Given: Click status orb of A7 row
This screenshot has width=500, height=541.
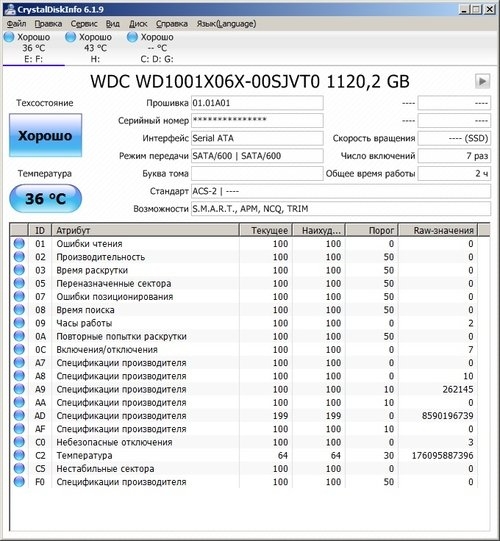Looking at the screenshot, I should click(x=19, y=363).
